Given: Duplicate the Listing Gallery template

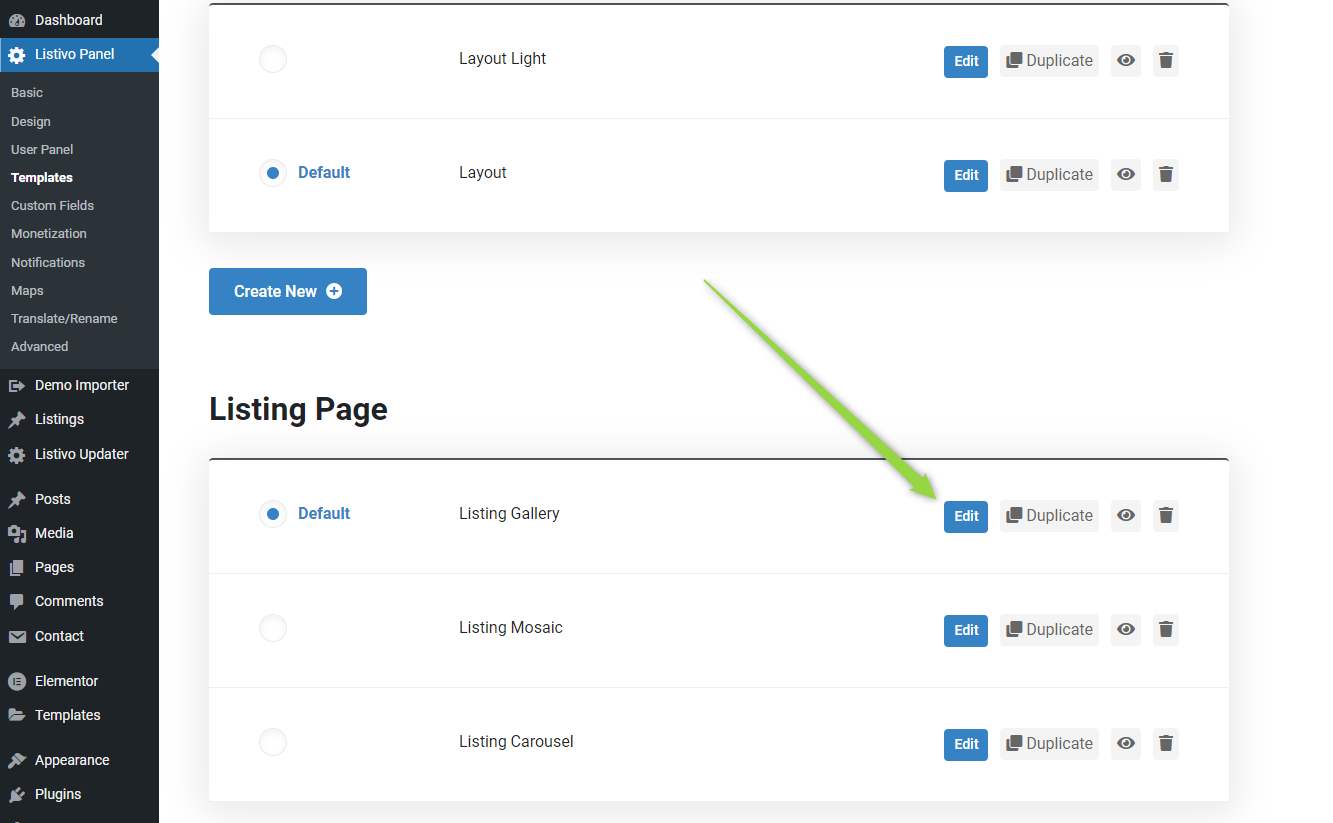Looking at the screenshot, I should click(1049, 516).
